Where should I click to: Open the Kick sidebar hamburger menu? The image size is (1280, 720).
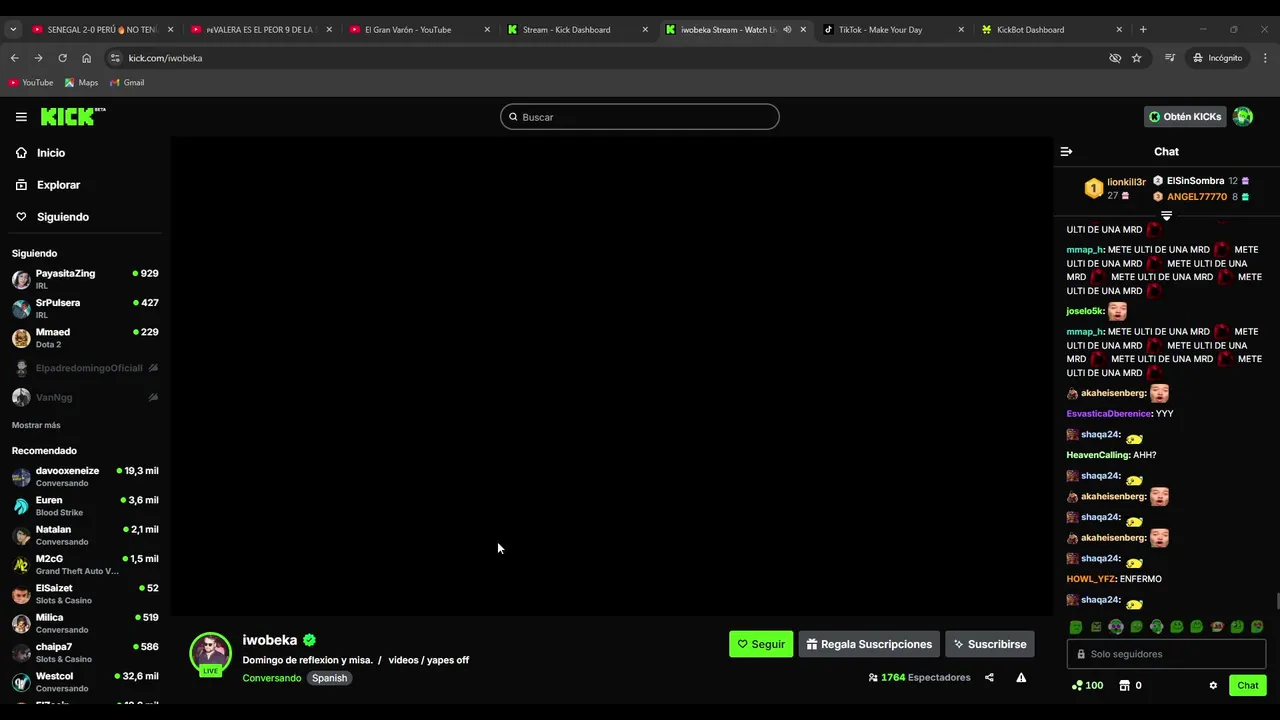[x=21, y=117]
